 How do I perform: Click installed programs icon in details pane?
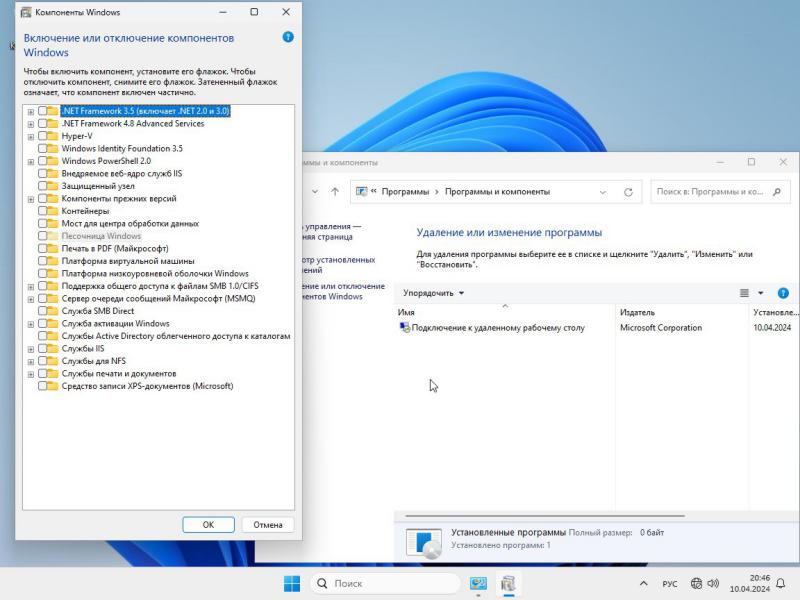click(x=423, y=543)
